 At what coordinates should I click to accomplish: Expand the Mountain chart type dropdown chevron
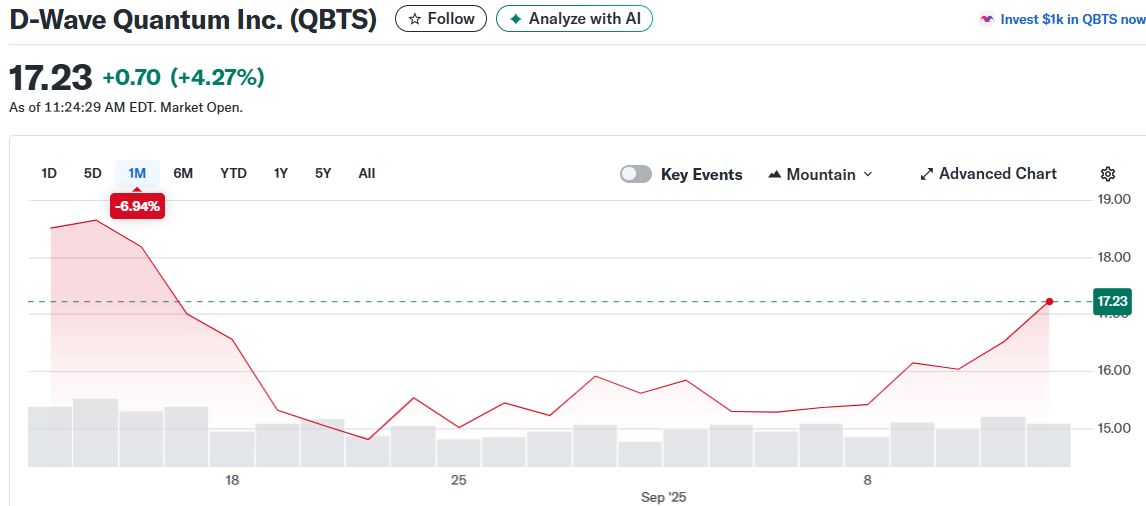(x=867, y=174)
